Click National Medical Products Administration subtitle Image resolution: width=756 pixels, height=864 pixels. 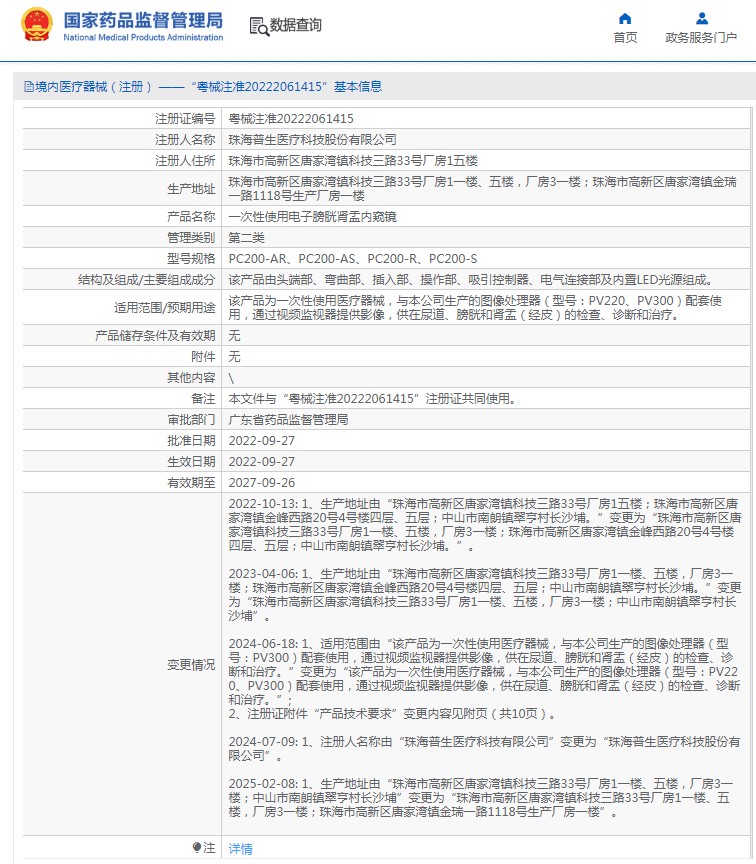coord(143,37)
